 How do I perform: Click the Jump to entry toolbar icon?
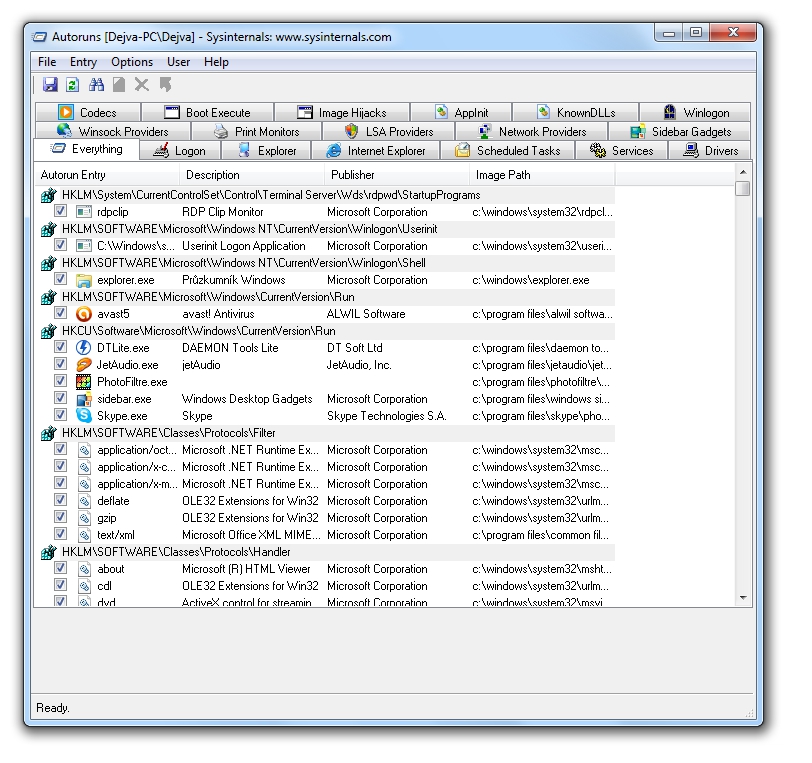coord(166,86)
